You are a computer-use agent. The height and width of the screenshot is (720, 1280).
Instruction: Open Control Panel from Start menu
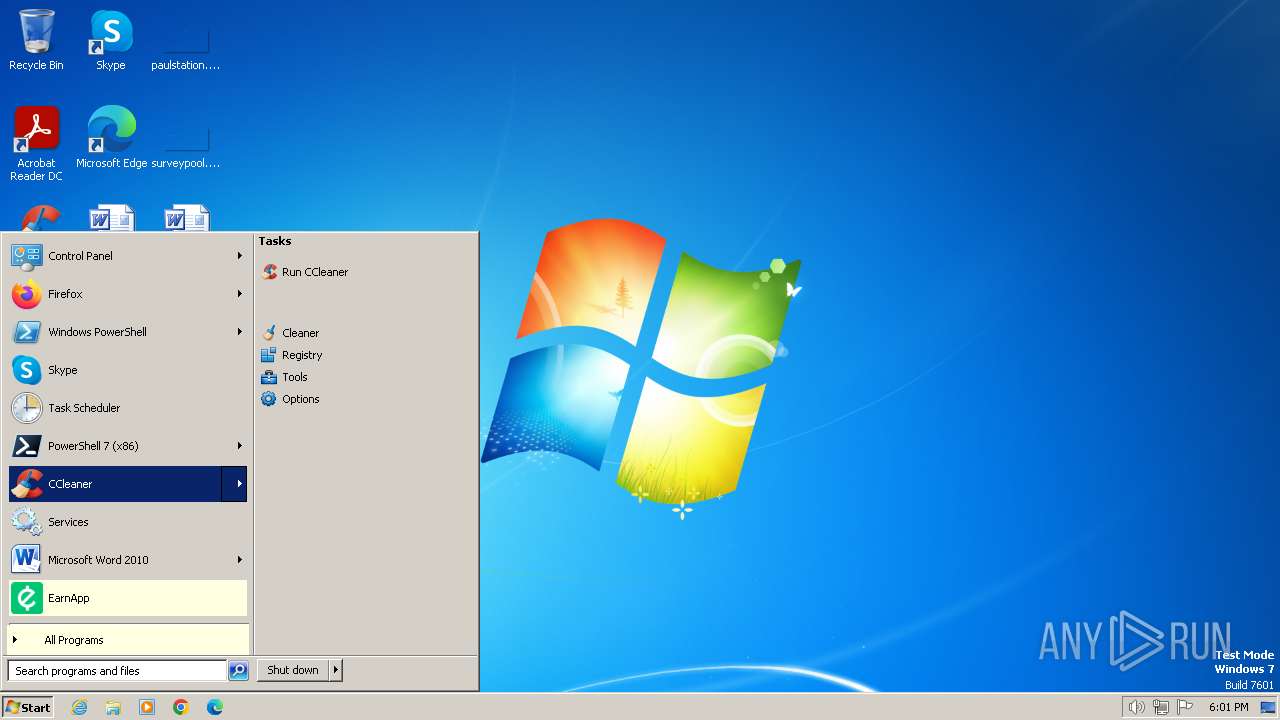127,256
